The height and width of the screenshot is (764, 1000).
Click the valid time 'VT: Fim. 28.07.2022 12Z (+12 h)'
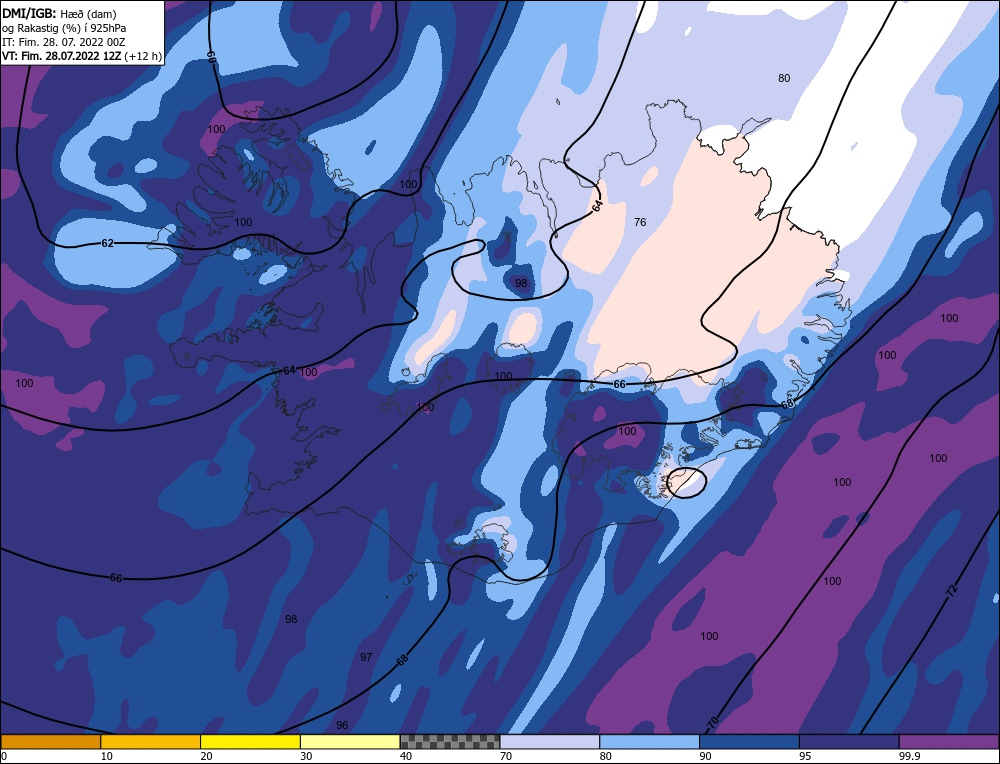(x=82, y=56)
